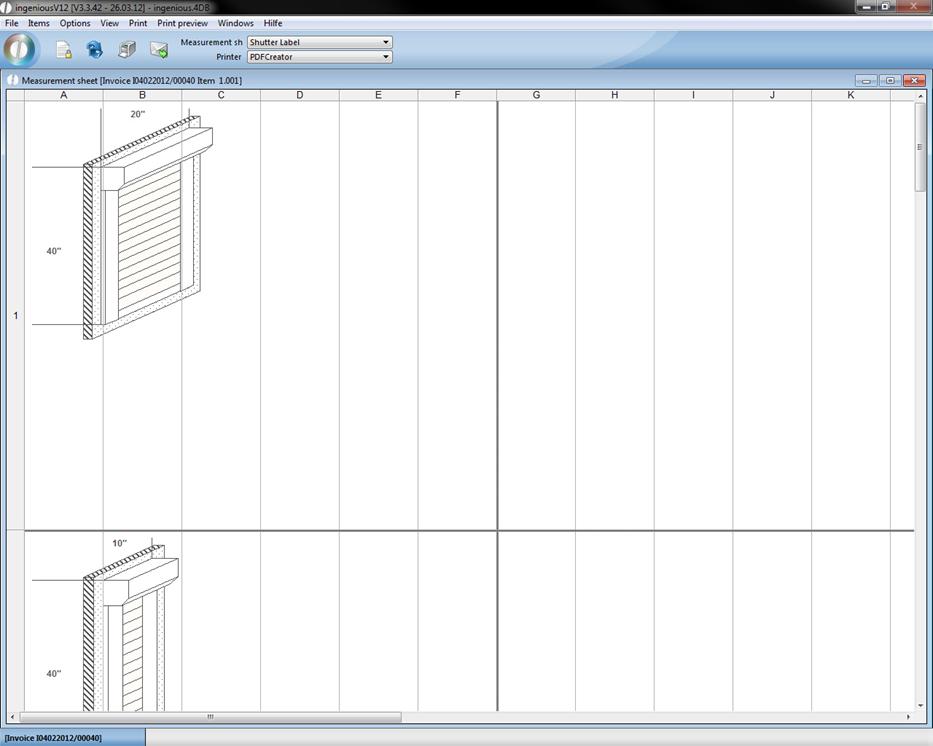The height and width of the screenshot is (746, 933).
Task: Click the vertical scrollbar up arrow
Action: 920,95
